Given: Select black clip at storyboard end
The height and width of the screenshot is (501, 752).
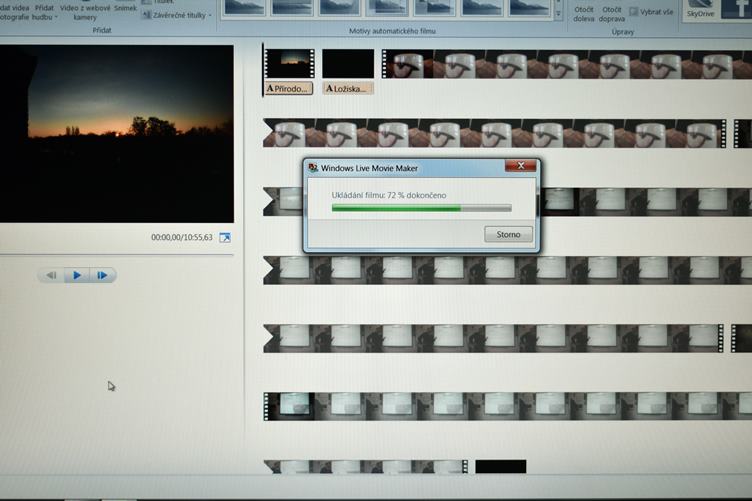Looking at the screenshot, I should point(501,467).
